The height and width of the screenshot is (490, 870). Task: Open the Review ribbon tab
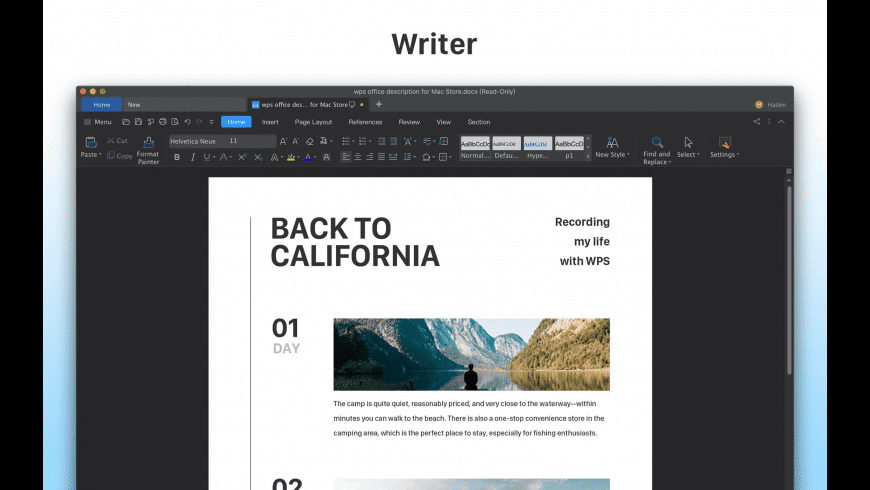coord(409,122)
